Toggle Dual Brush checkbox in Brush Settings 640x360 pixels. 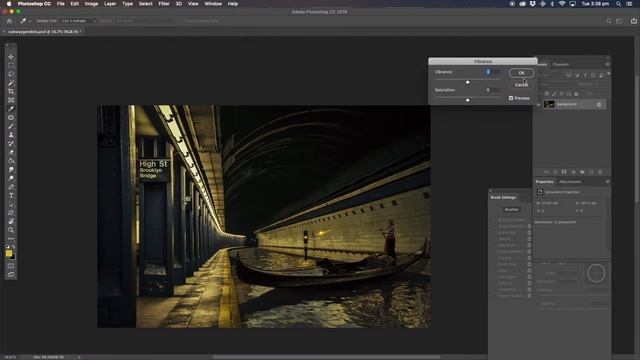(529, 245)
